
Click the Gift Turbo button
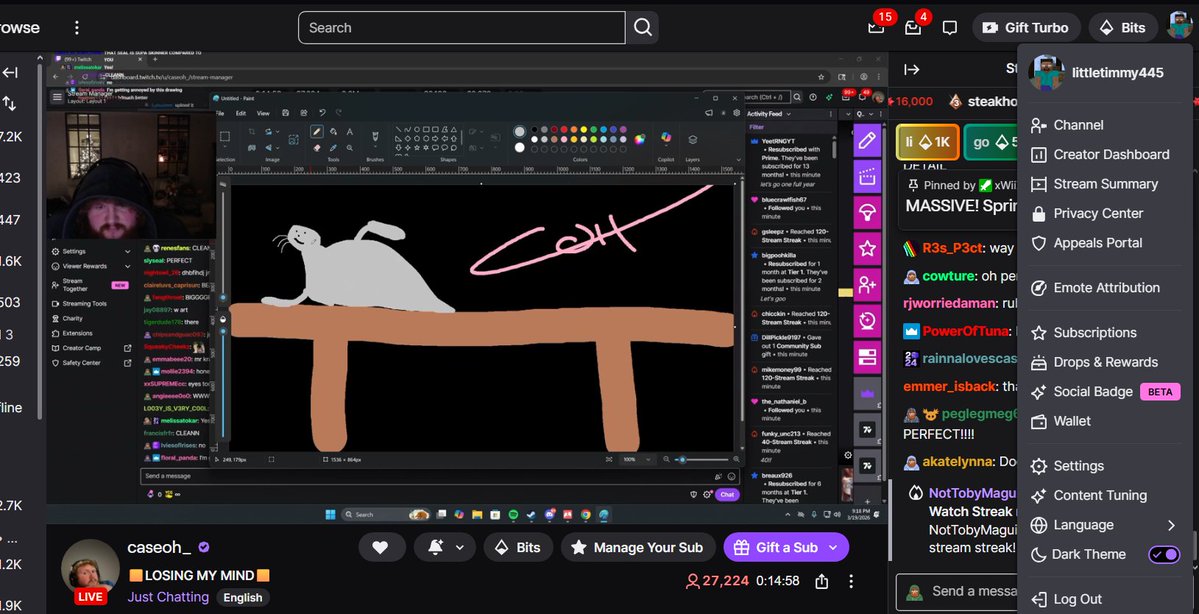pyautogui.click(x=1026, y=28)
